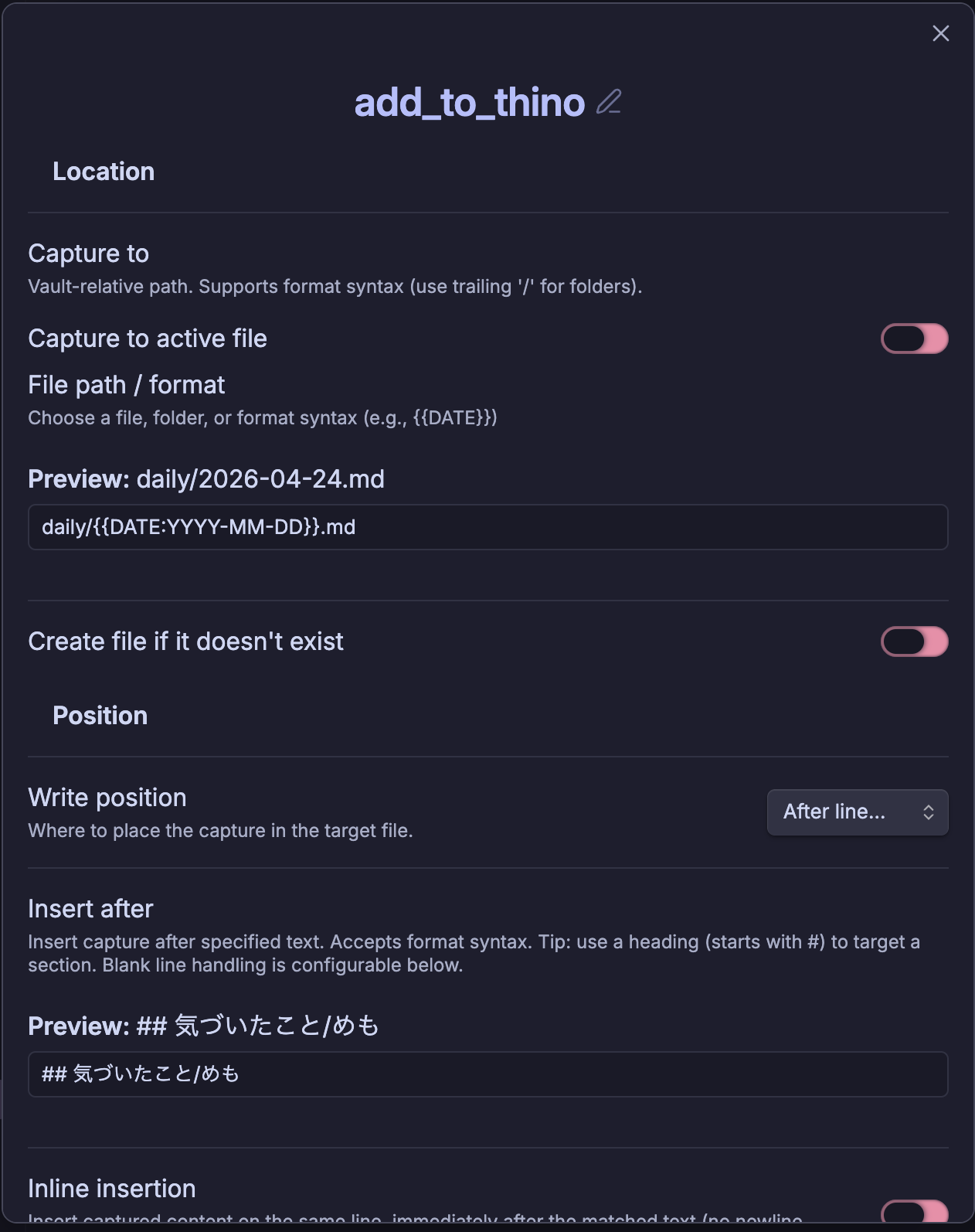Close the add_to_thino settings dialog
The width and height of the screenshot is (975, 1232).
[x=940, y=33]
